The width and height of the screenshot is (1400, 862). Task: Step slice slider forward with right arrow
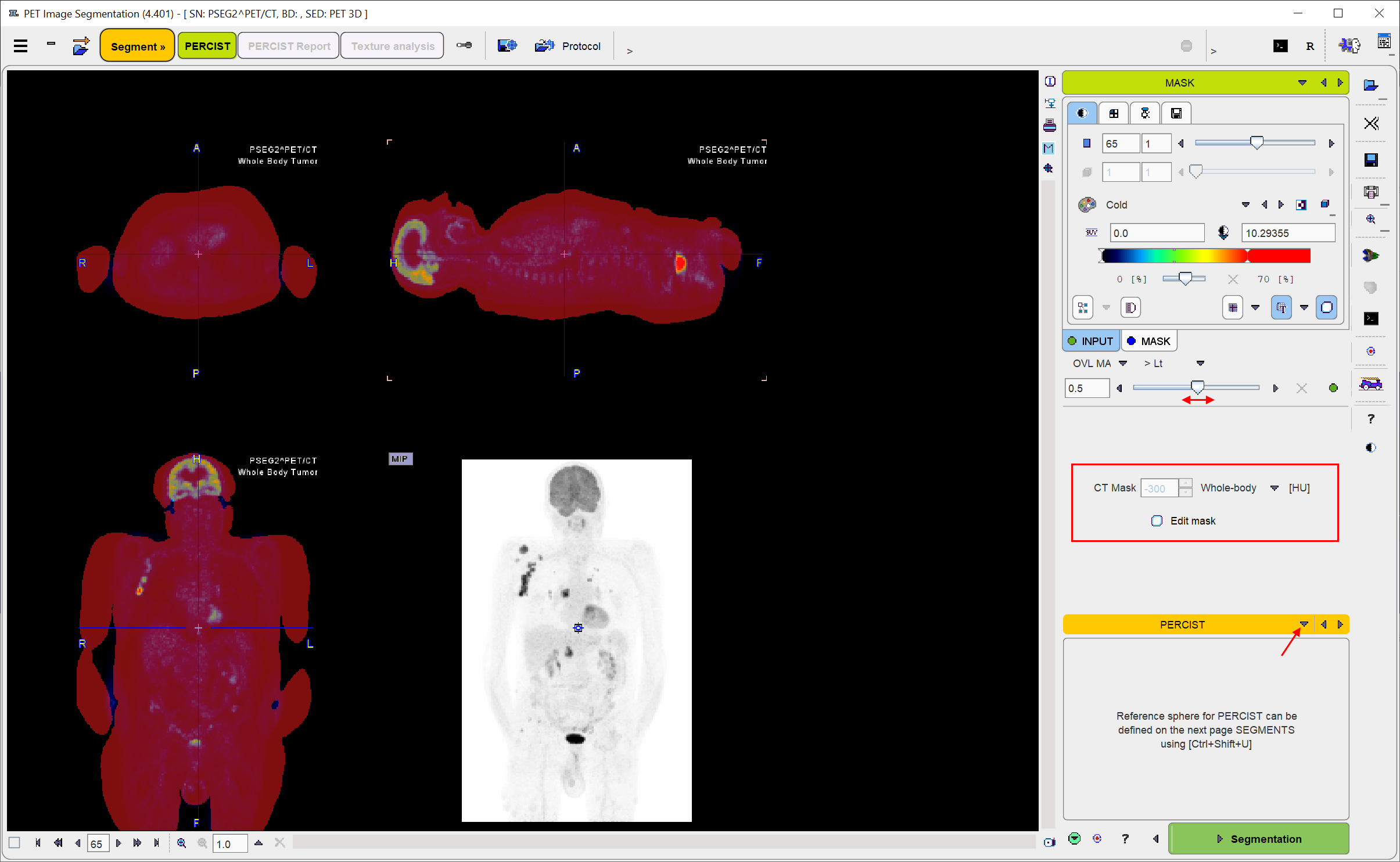(x=1331, y=143)
